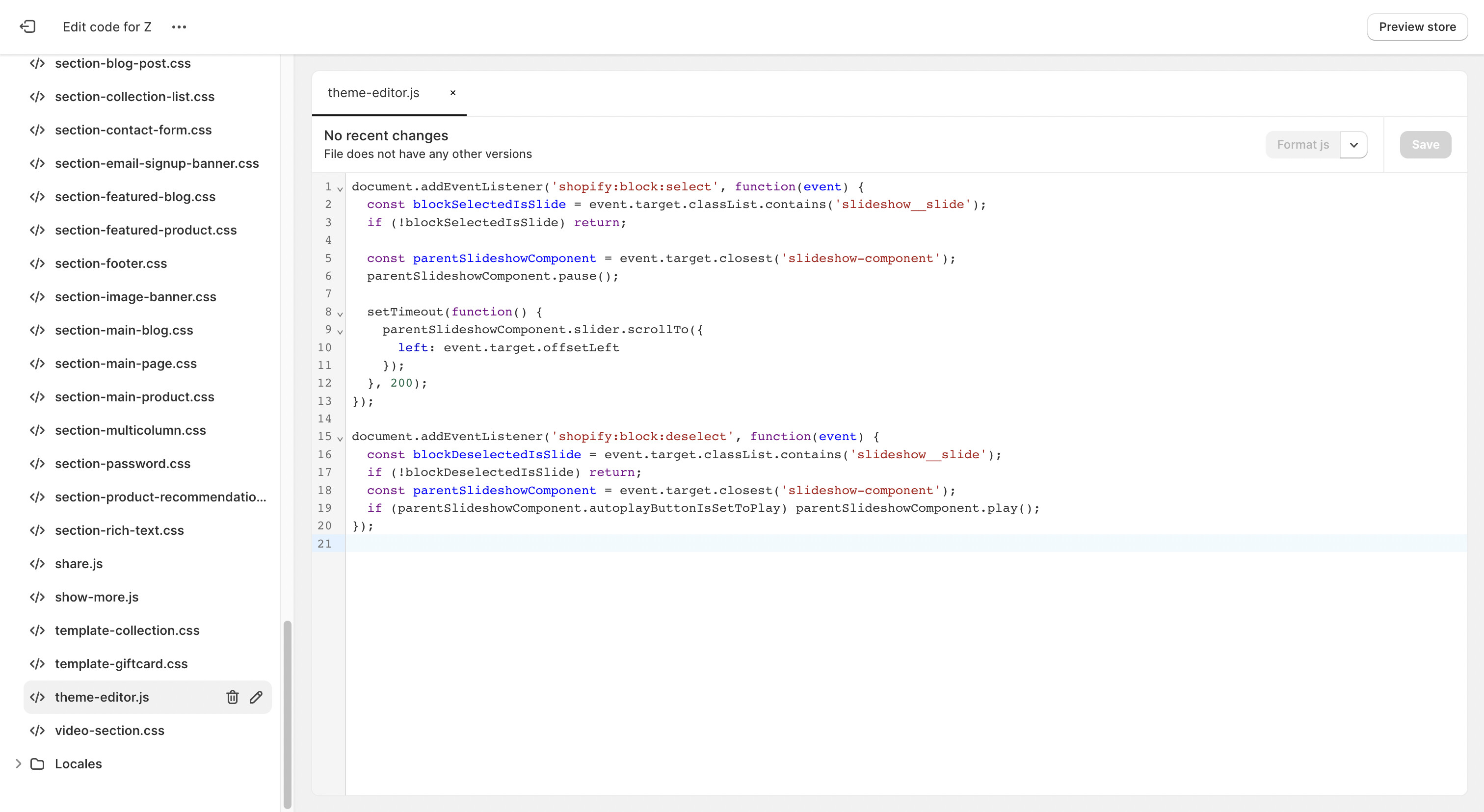Rename theme-editor.js using the pencil icon
Image resolution: width=1484 pixels, height=812 pixels.
pos(256,697)
